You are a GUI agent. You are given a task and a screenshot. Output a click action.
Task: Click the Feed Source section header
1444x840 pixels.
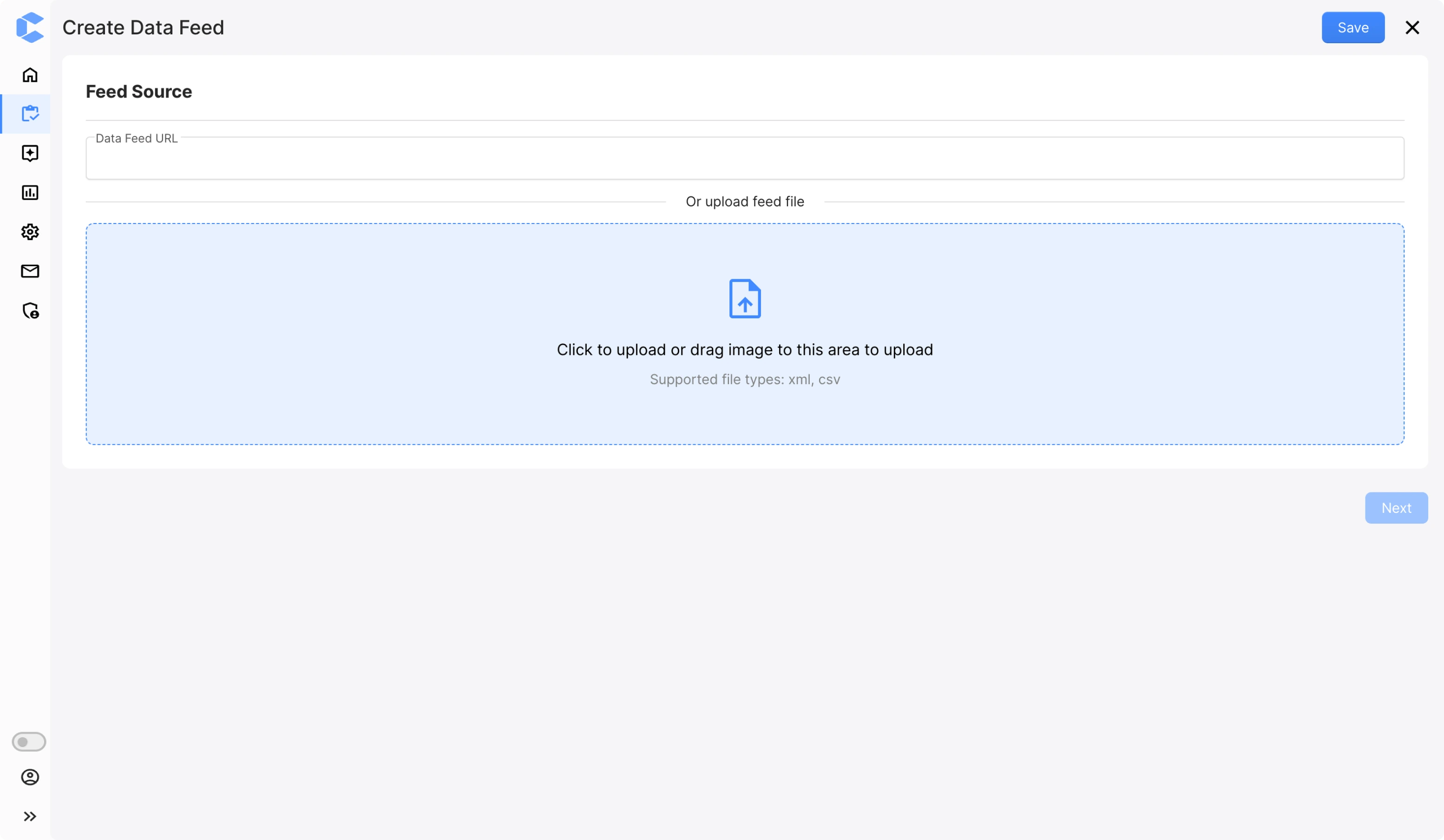pos(139,91)
